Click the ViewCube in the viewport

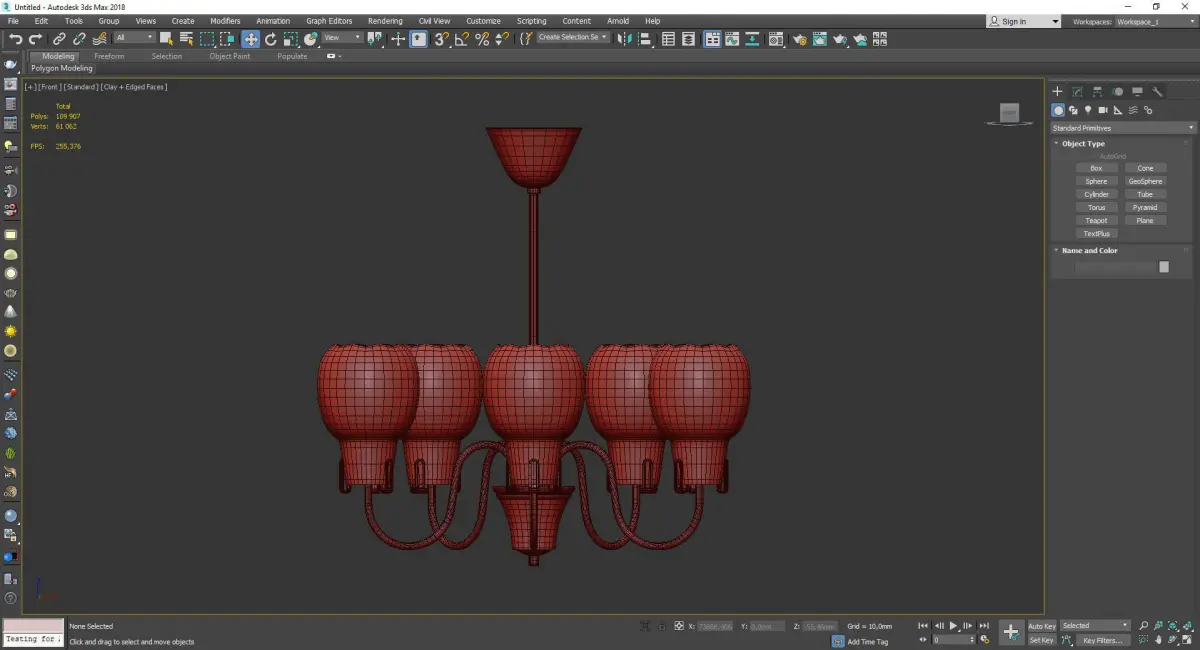click(1009, 114)
